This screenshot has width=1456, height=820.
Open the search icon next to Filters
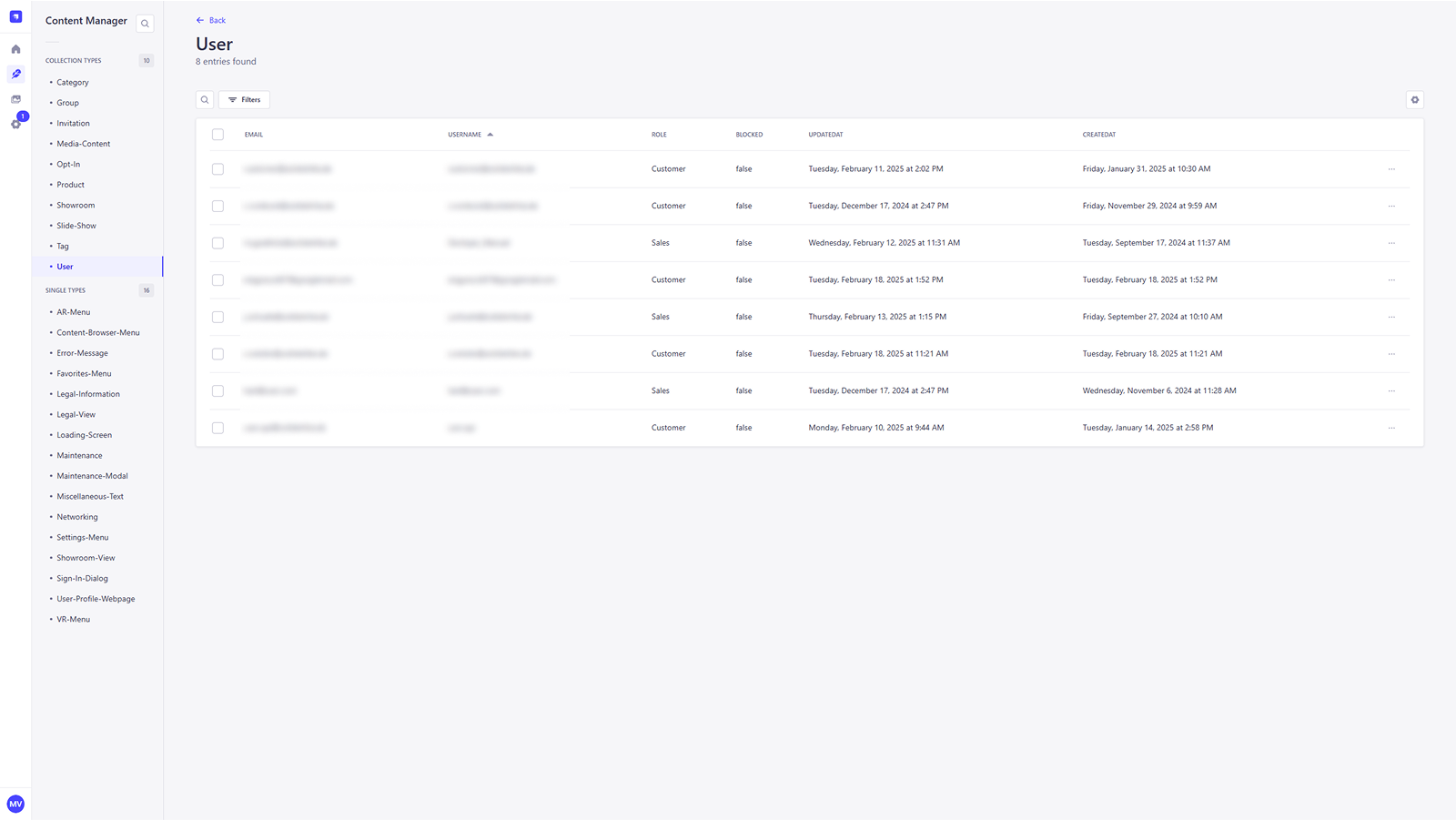point(205,99)
